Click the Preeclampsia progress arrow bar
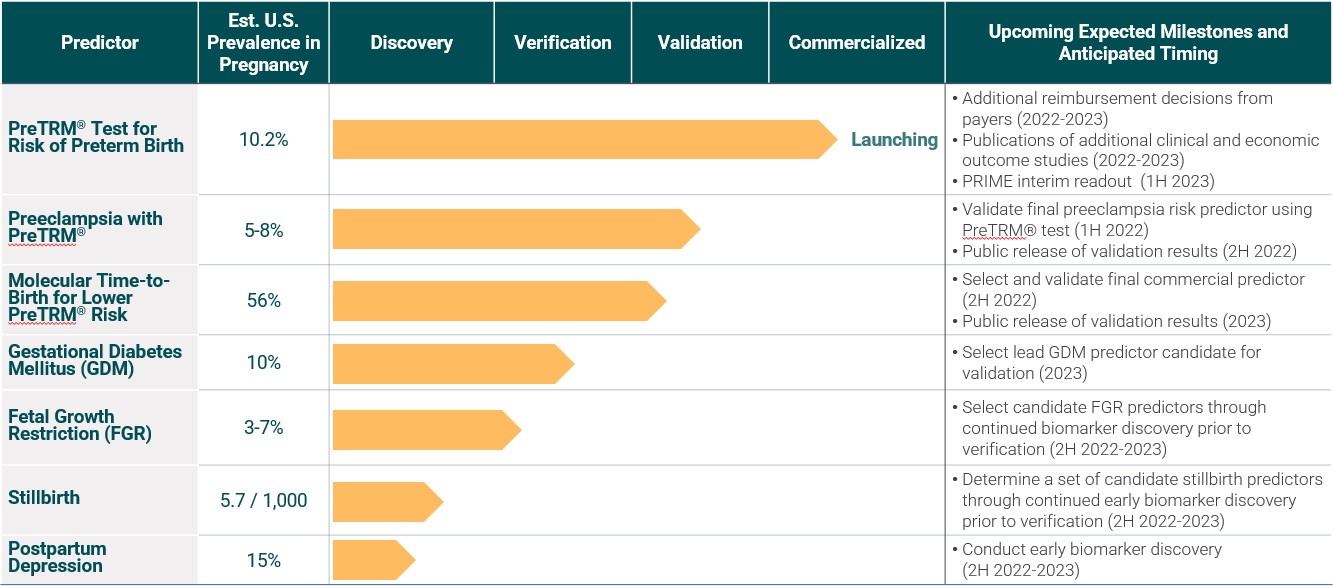1333x586 pixels. click(510, 229)
